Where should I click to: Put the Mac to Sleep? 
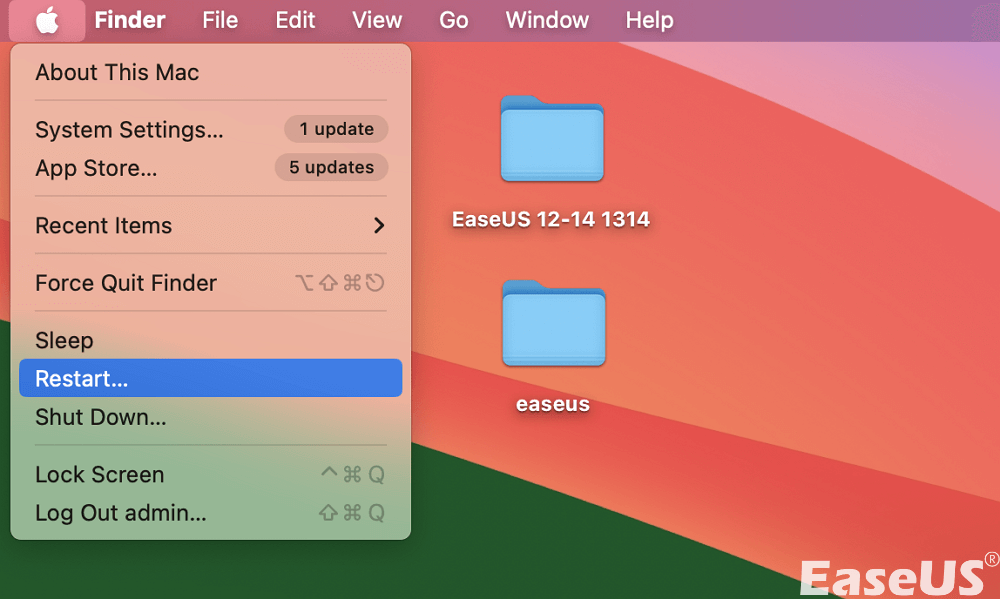click(64, 340)
